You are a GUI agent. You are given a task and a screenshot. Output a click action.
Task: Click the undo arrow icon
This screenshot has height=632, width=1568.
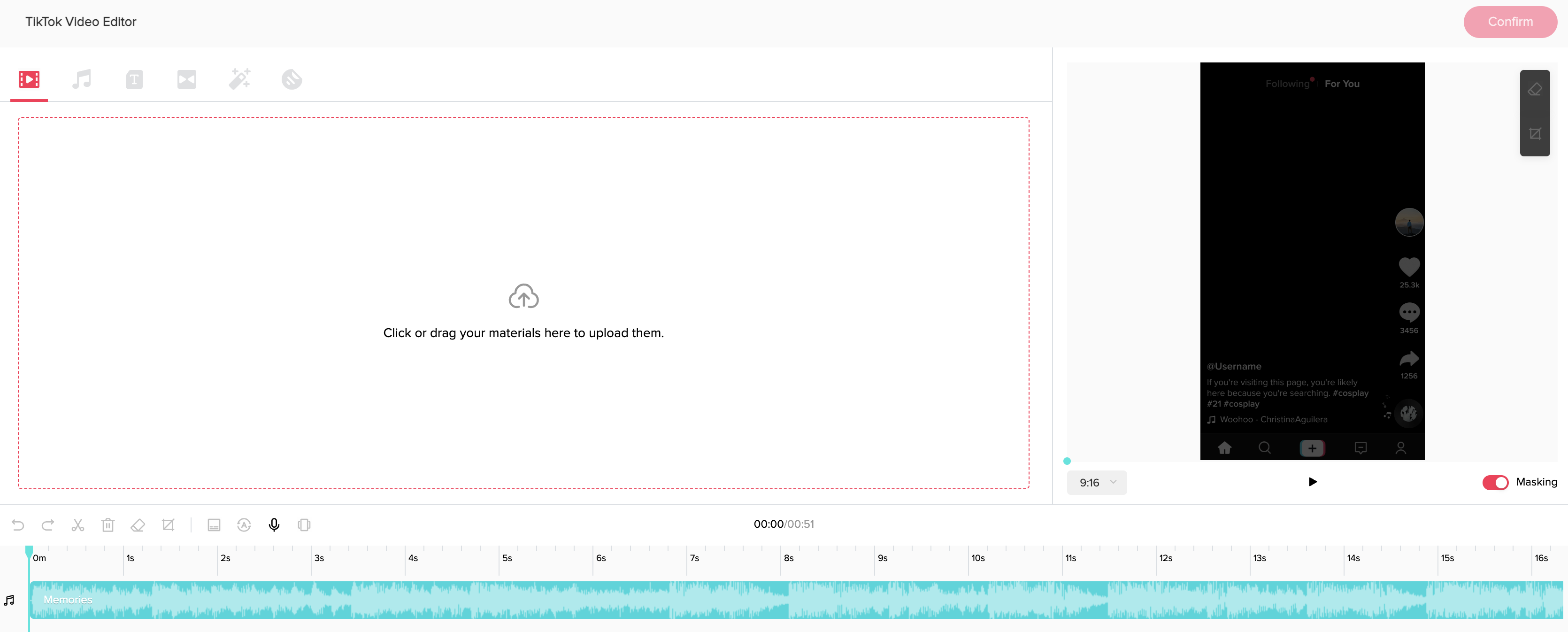pos(18,525)
